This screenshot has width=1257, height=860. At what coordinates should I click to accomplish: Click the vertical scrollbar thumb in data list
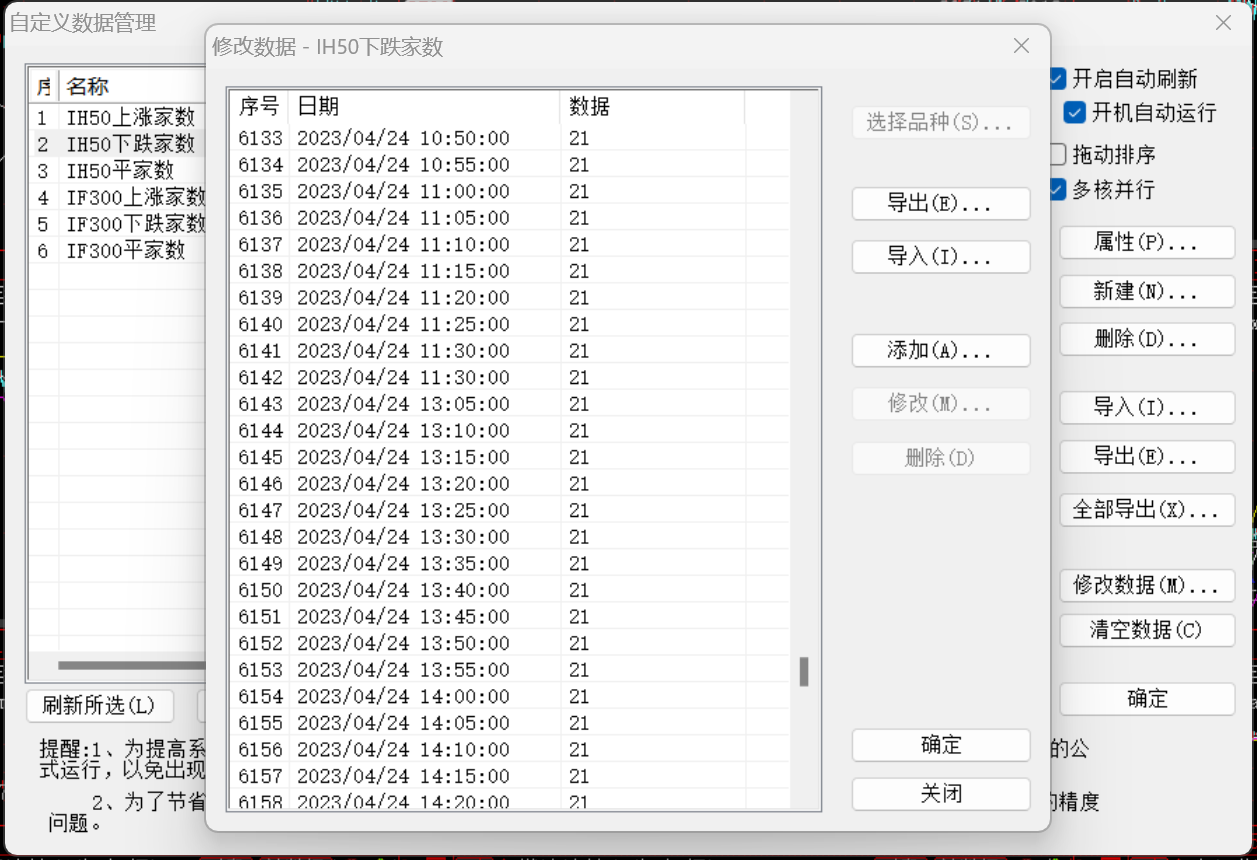click(804, 672)
